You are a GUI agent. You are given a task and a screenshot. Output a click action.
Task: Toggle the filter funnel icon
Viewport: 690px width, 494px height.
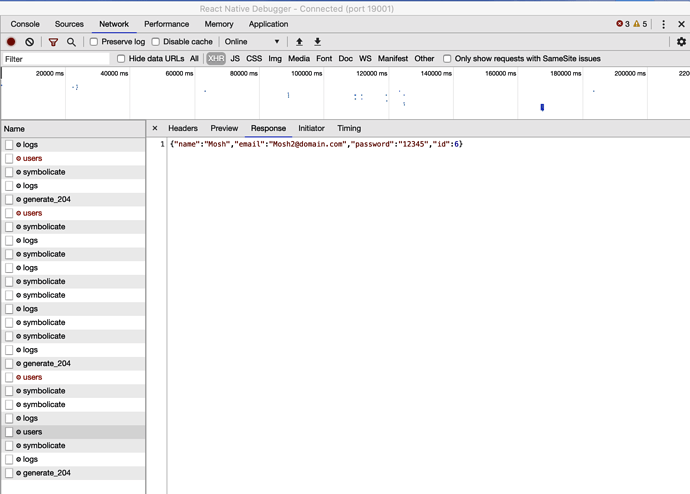pos(53,42)
